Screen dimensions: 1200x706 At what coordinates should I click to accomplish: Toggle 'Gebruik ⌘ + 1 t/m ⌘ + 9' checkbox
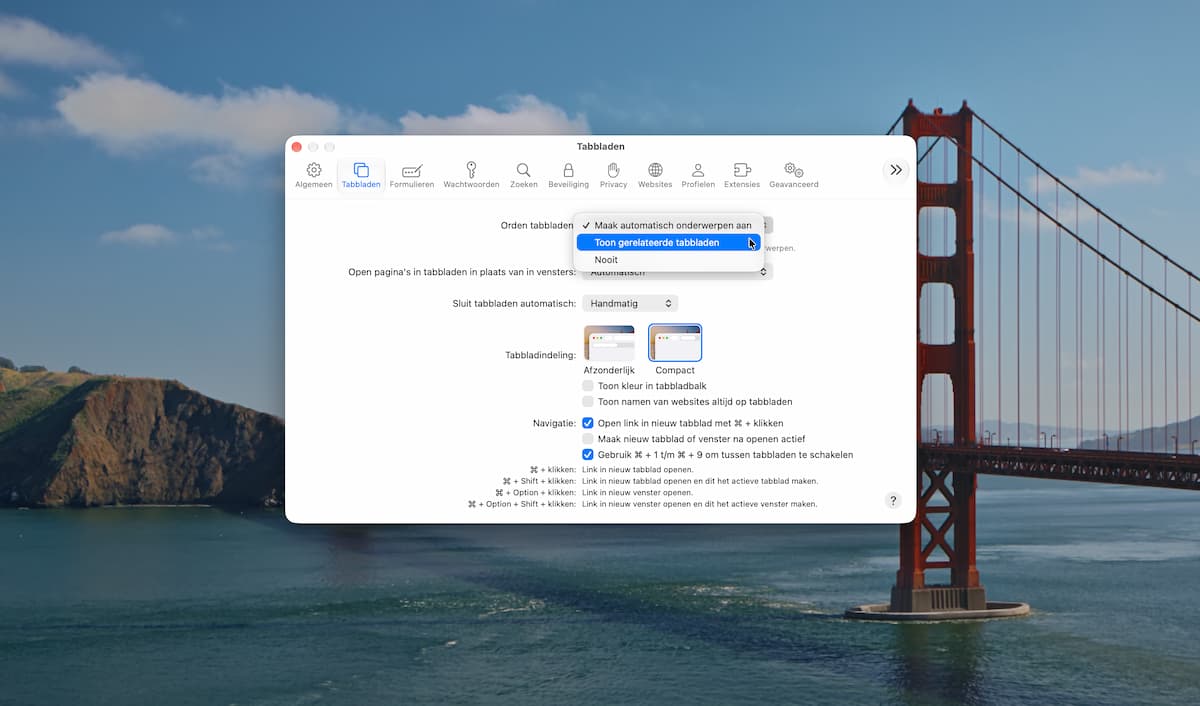click(x=588, y=455)
